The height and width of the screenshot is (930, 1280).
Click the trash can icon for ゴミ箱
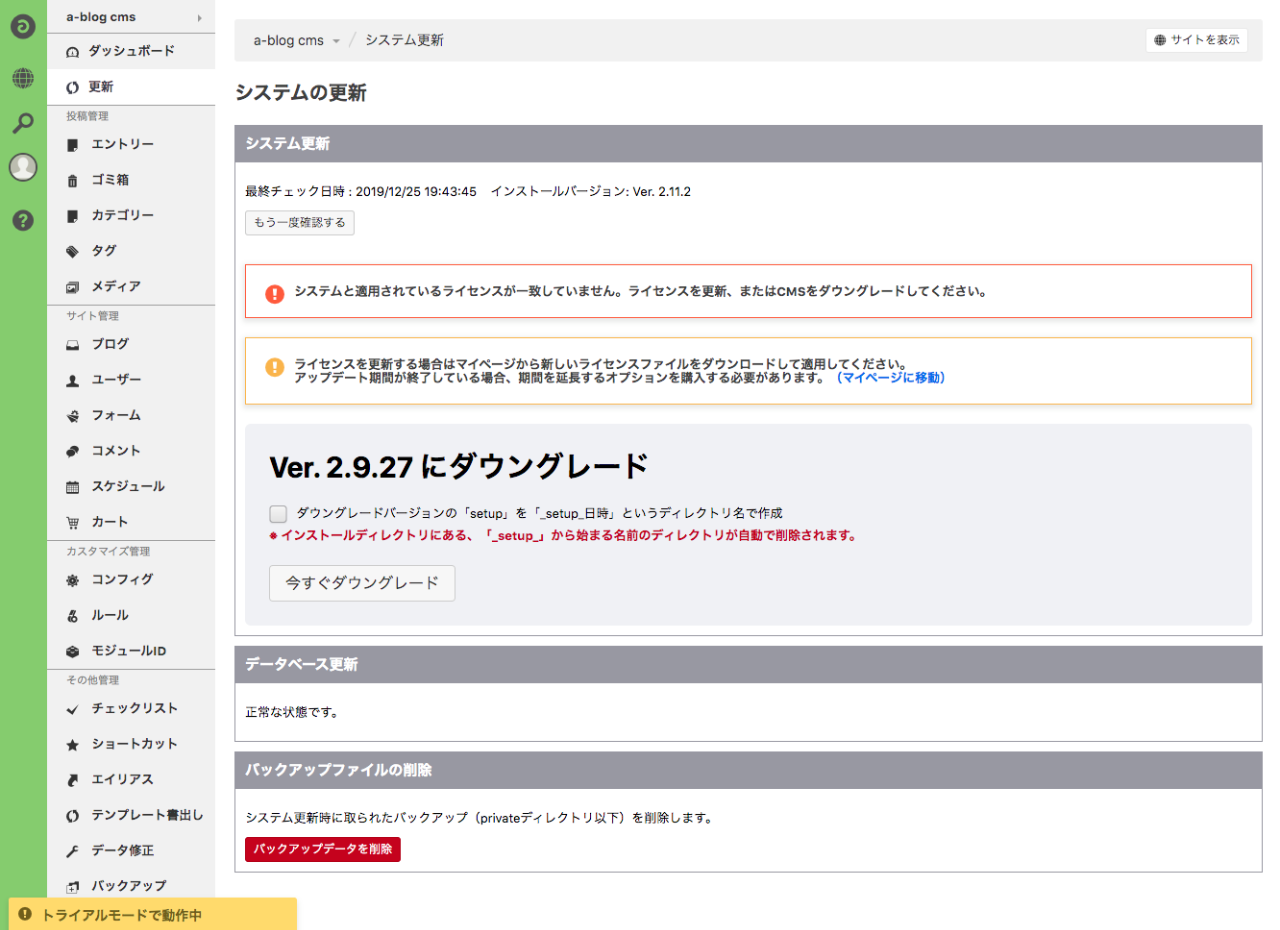(x=72, y=181)
